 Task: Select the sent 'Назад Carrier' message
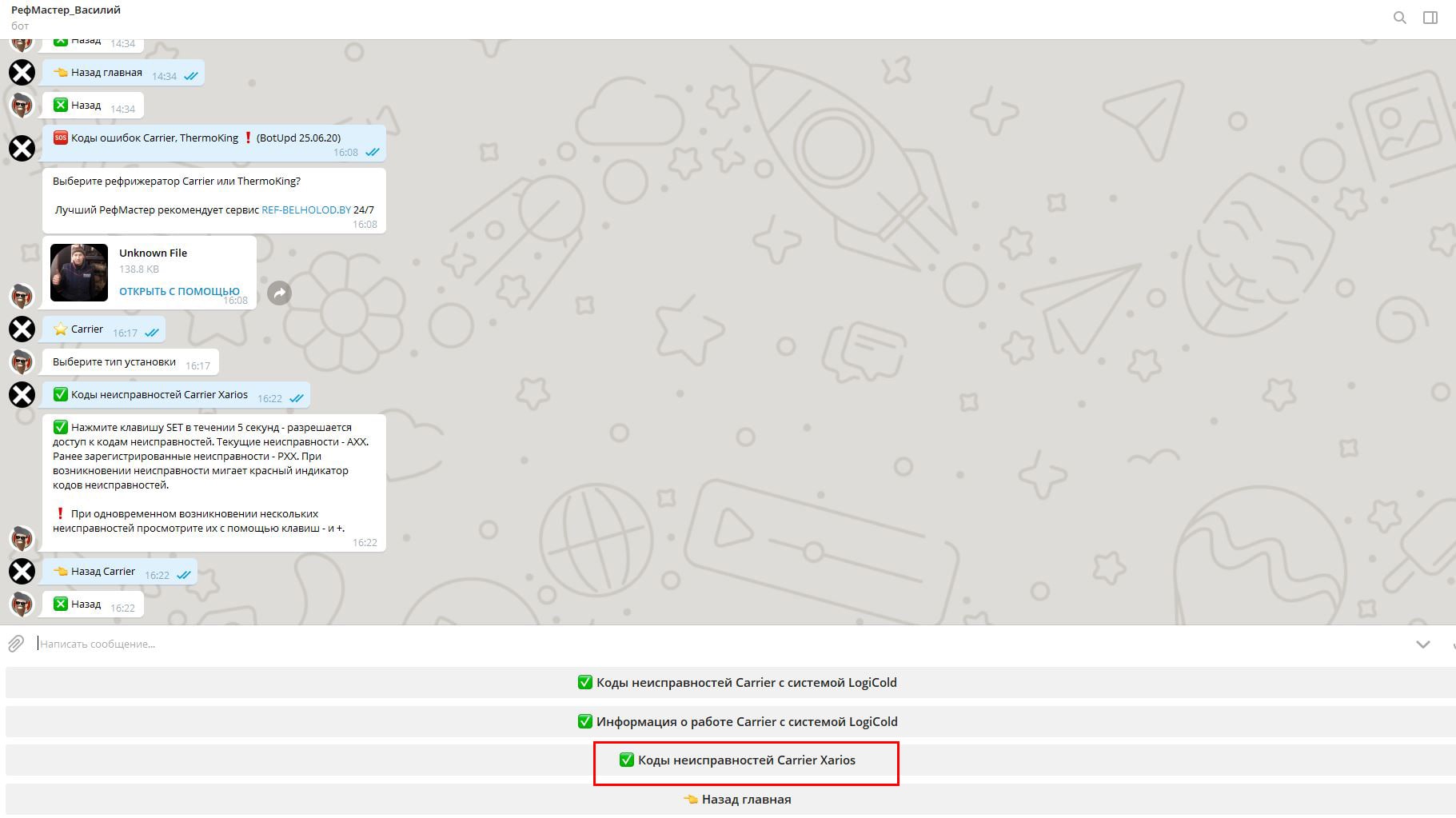(x=119, y=571)
